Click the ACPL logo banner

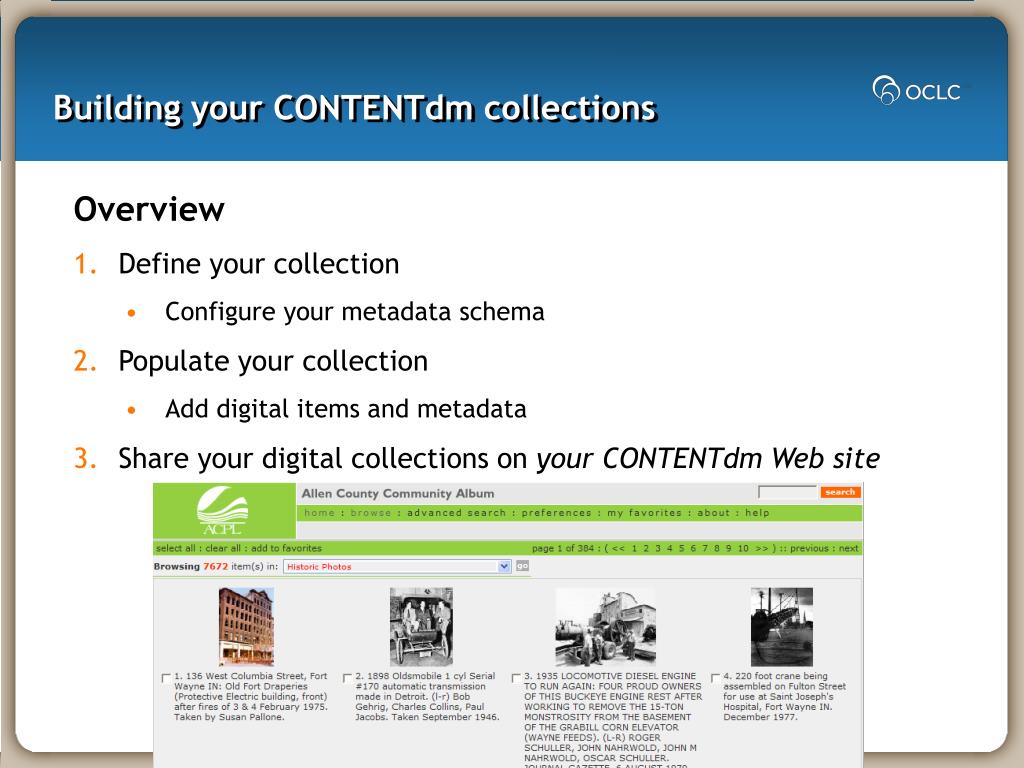[x=224, y=511]
